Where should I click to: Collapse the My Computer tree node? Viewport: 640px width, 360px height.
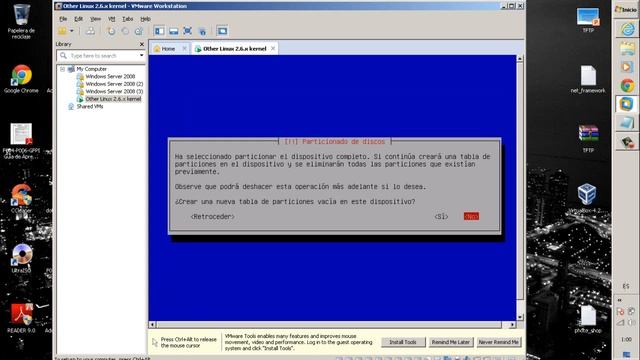pos(62,69)
